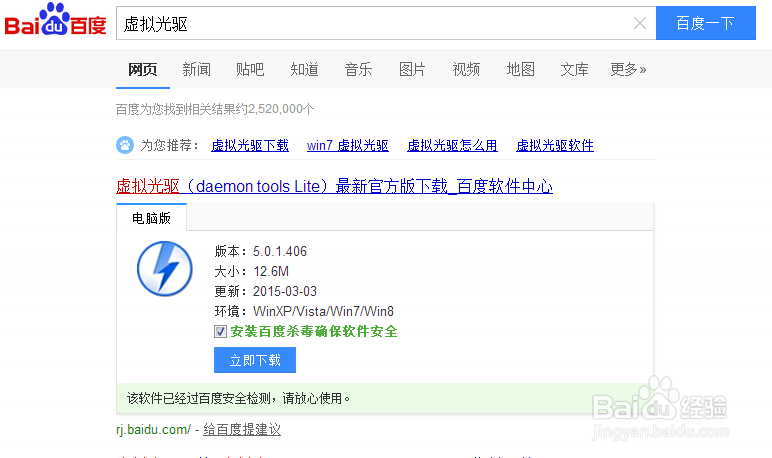
Task: Switch to the 新闻 tab
Action: click(x=196, y=69)
